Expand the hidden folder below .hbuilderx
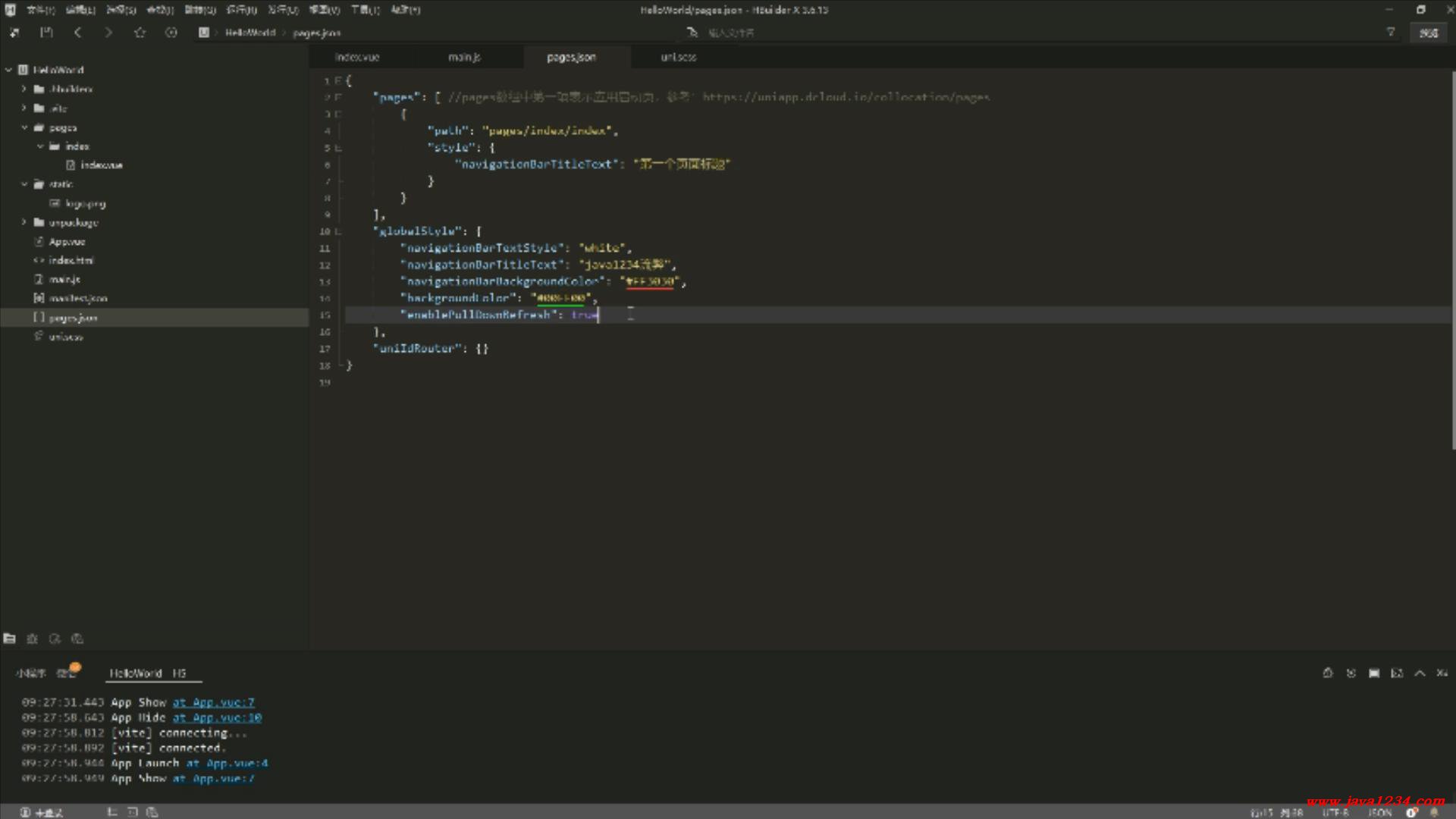The height and width of the screenshot is (819, 1456). (x=24, y=108)
